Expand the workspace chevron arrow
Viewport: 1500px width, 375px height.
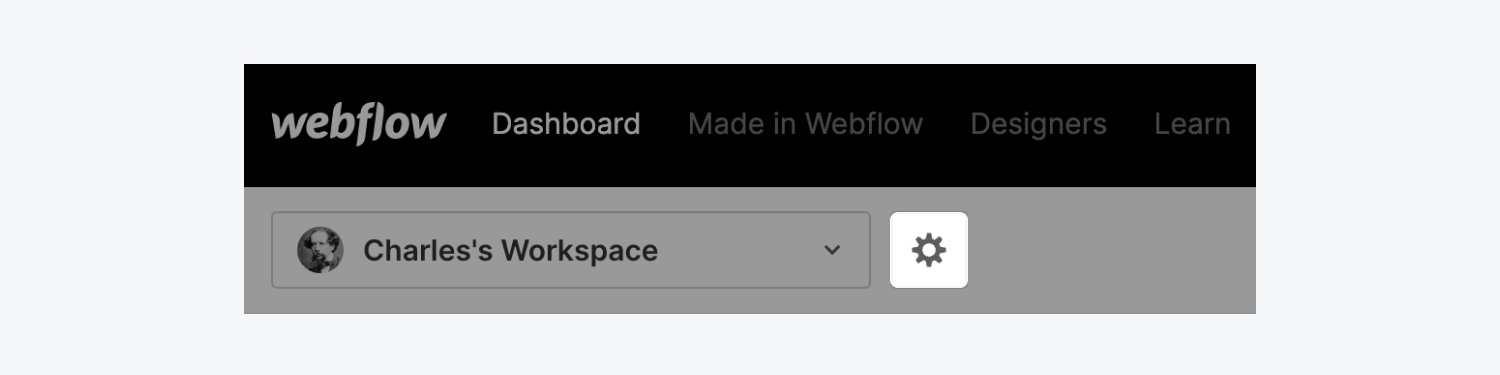tap(832, 250)
